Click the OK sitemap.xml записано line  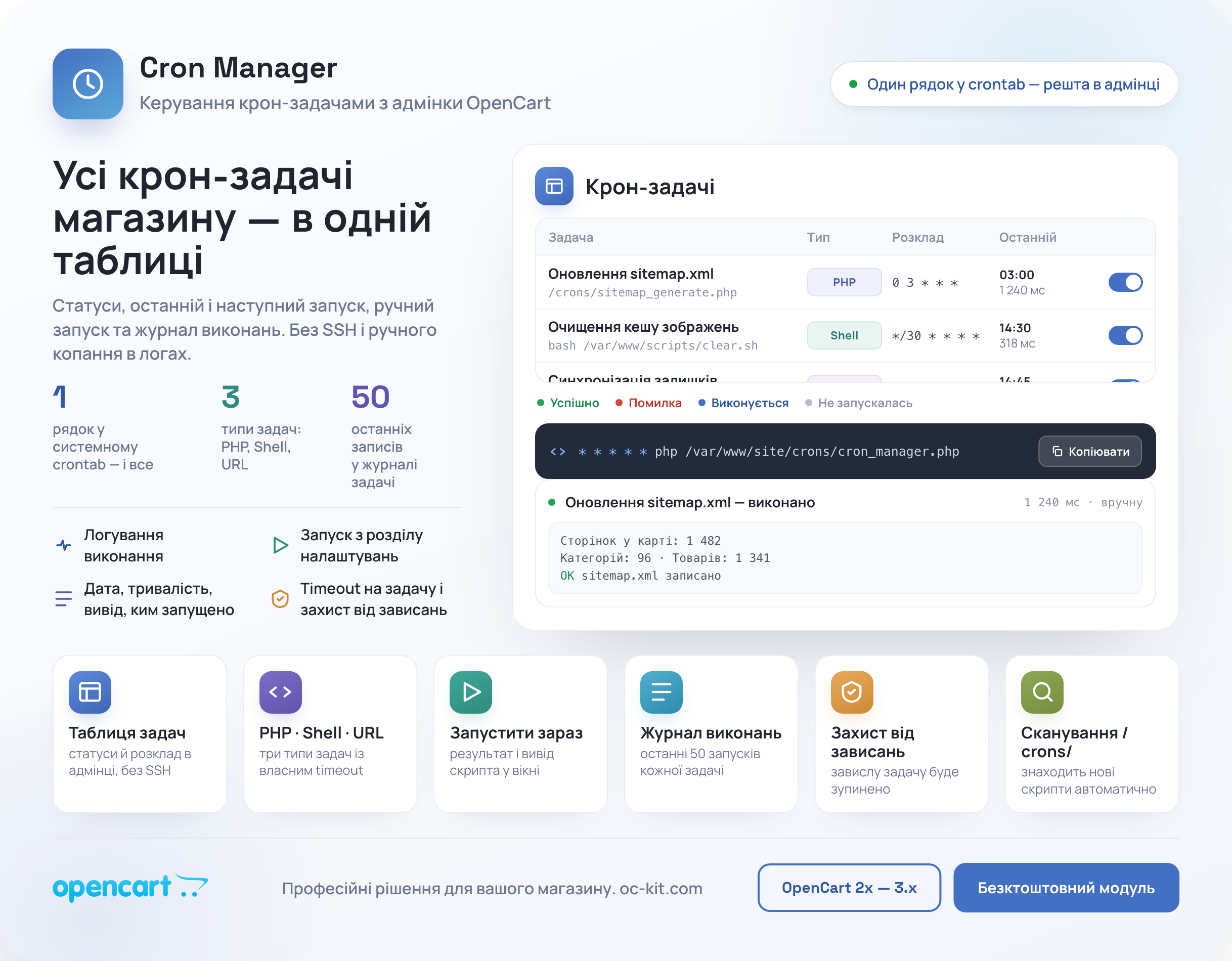[x=640, y=576]
